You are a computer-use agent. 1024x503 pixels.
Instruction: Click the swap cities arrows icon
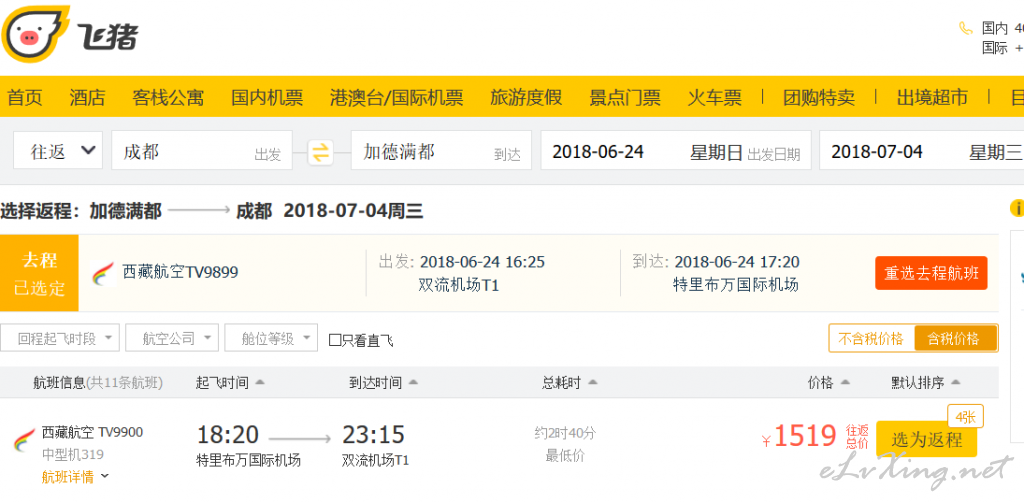[x=321, y=153]
